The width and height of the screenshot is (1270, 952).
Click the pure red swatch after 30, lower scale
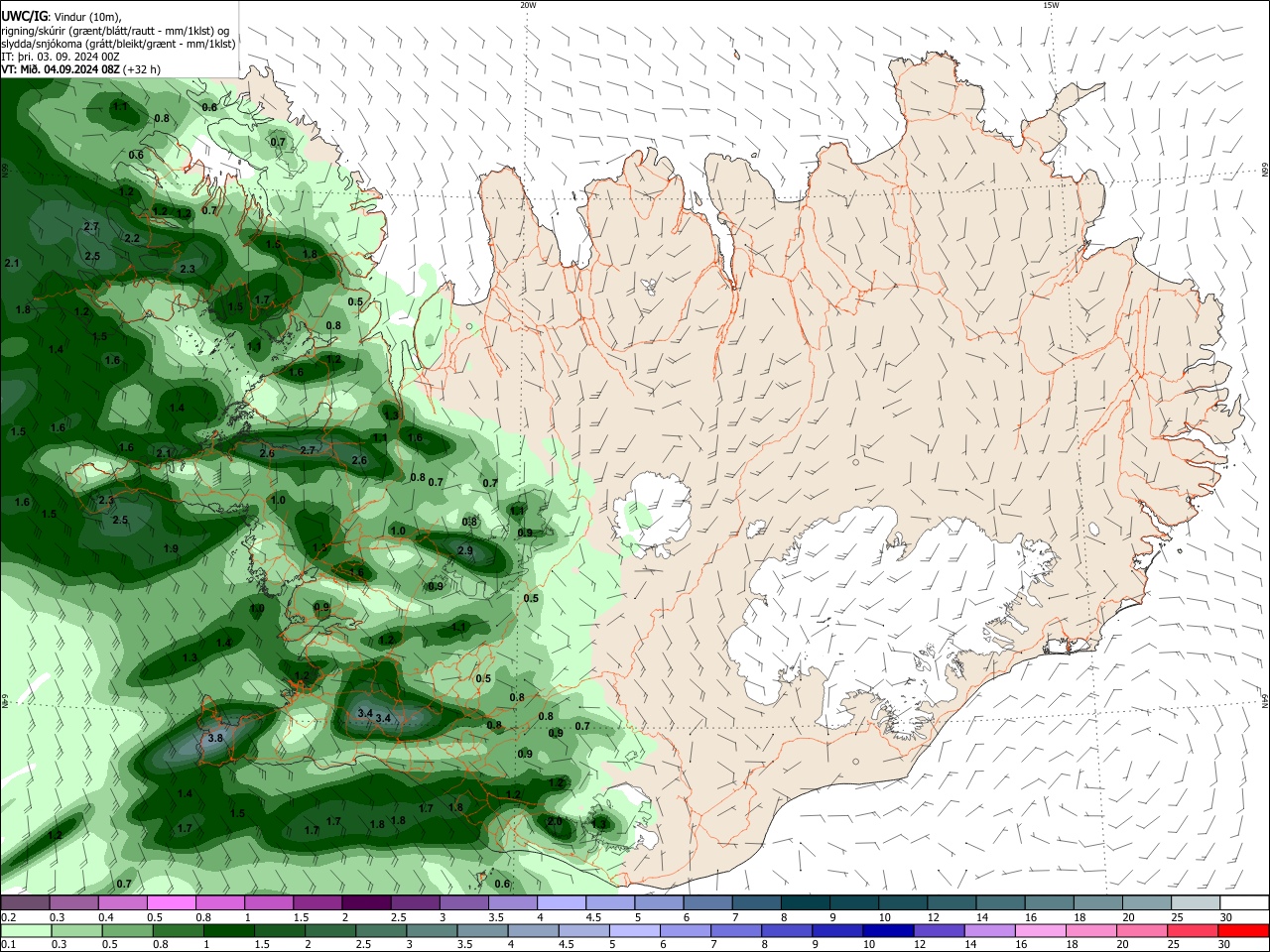(x=1242, y=931)
